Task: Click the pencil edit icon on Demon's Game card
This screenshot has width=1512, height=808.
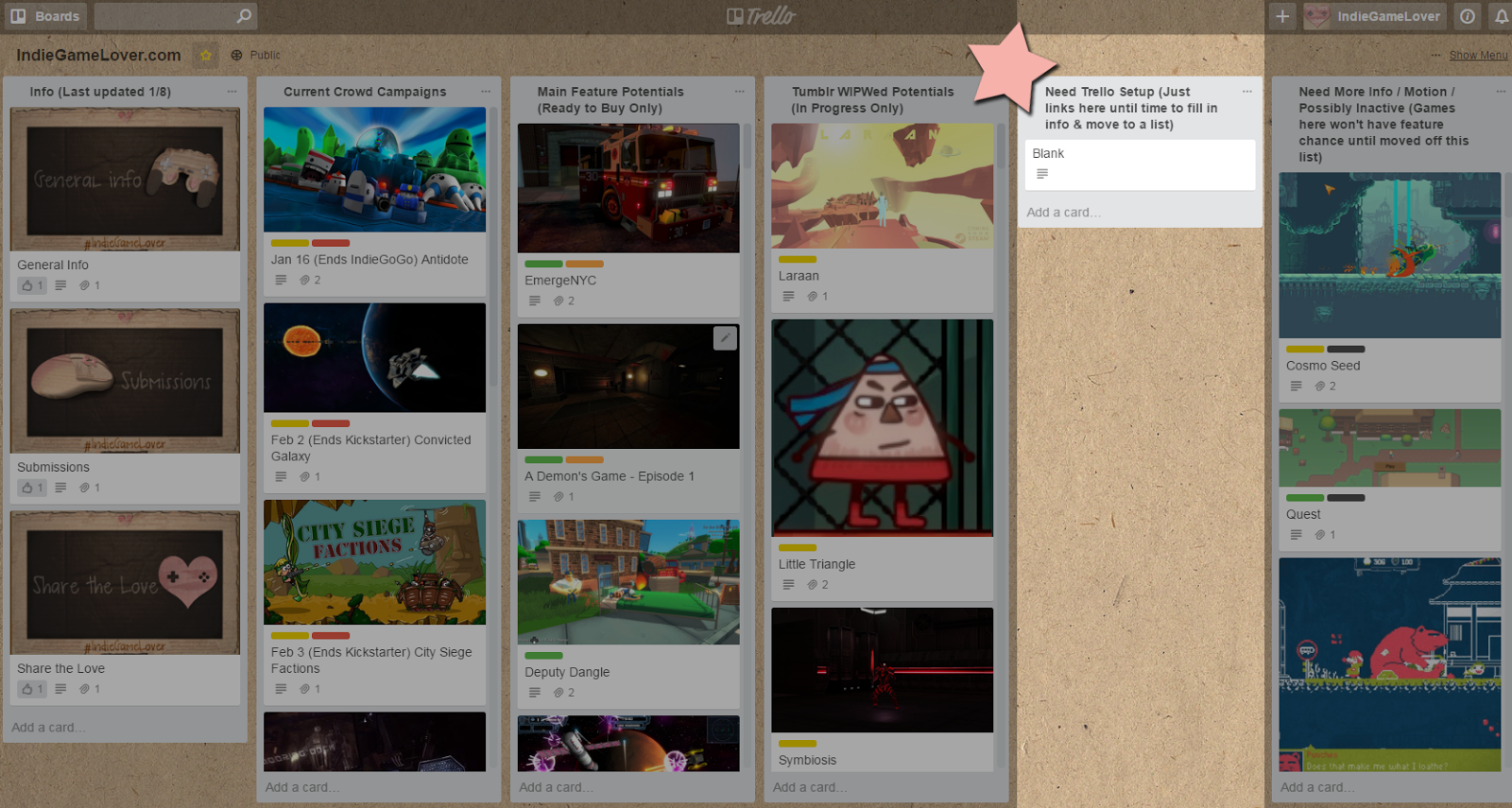Action: tap(725, 337)
